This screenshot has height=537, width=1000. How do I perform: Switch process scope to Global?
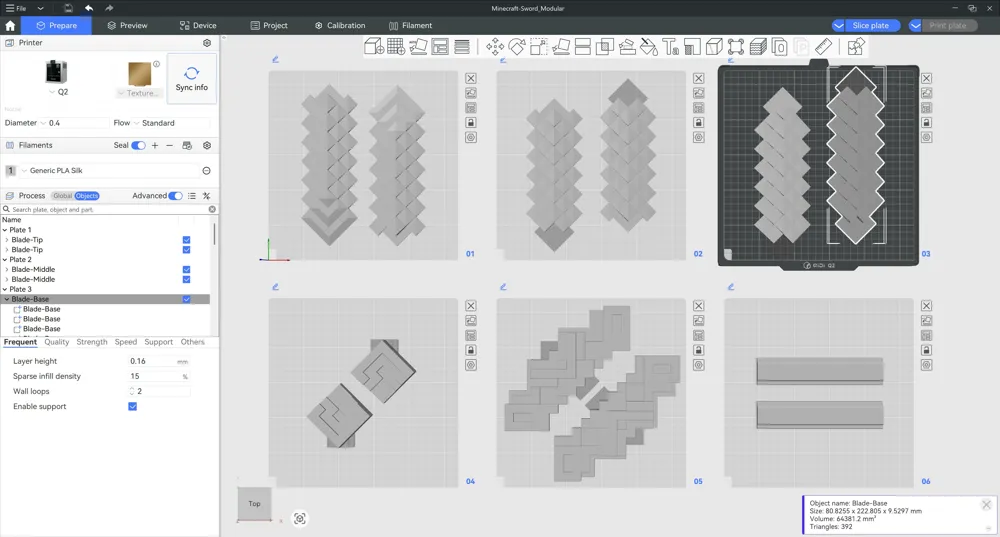[x=62, y=196]
